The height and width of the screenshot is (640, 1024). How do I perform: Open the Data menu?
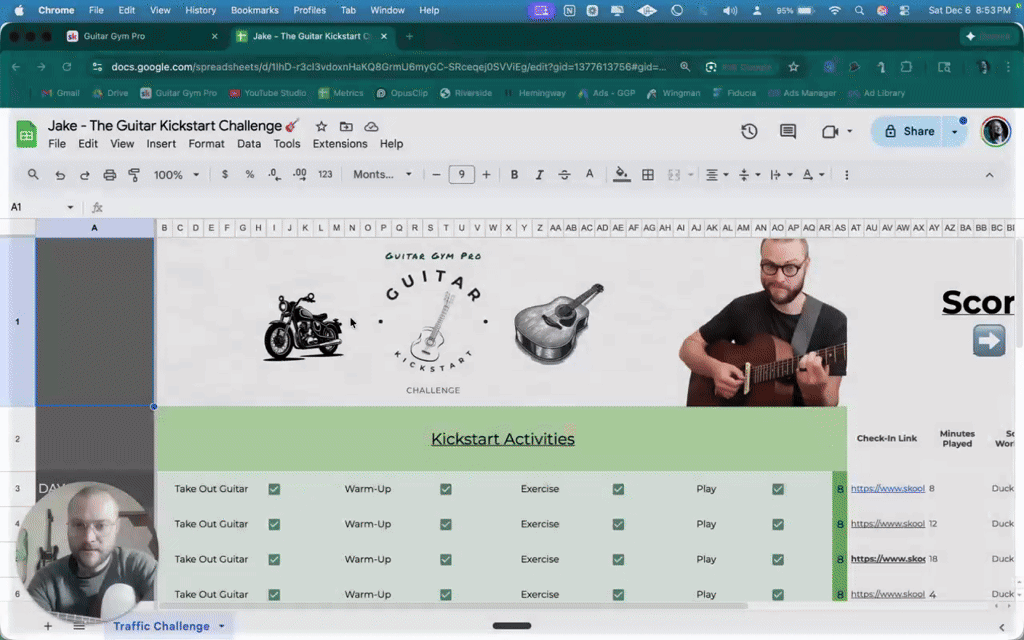(x=249, y=144)
